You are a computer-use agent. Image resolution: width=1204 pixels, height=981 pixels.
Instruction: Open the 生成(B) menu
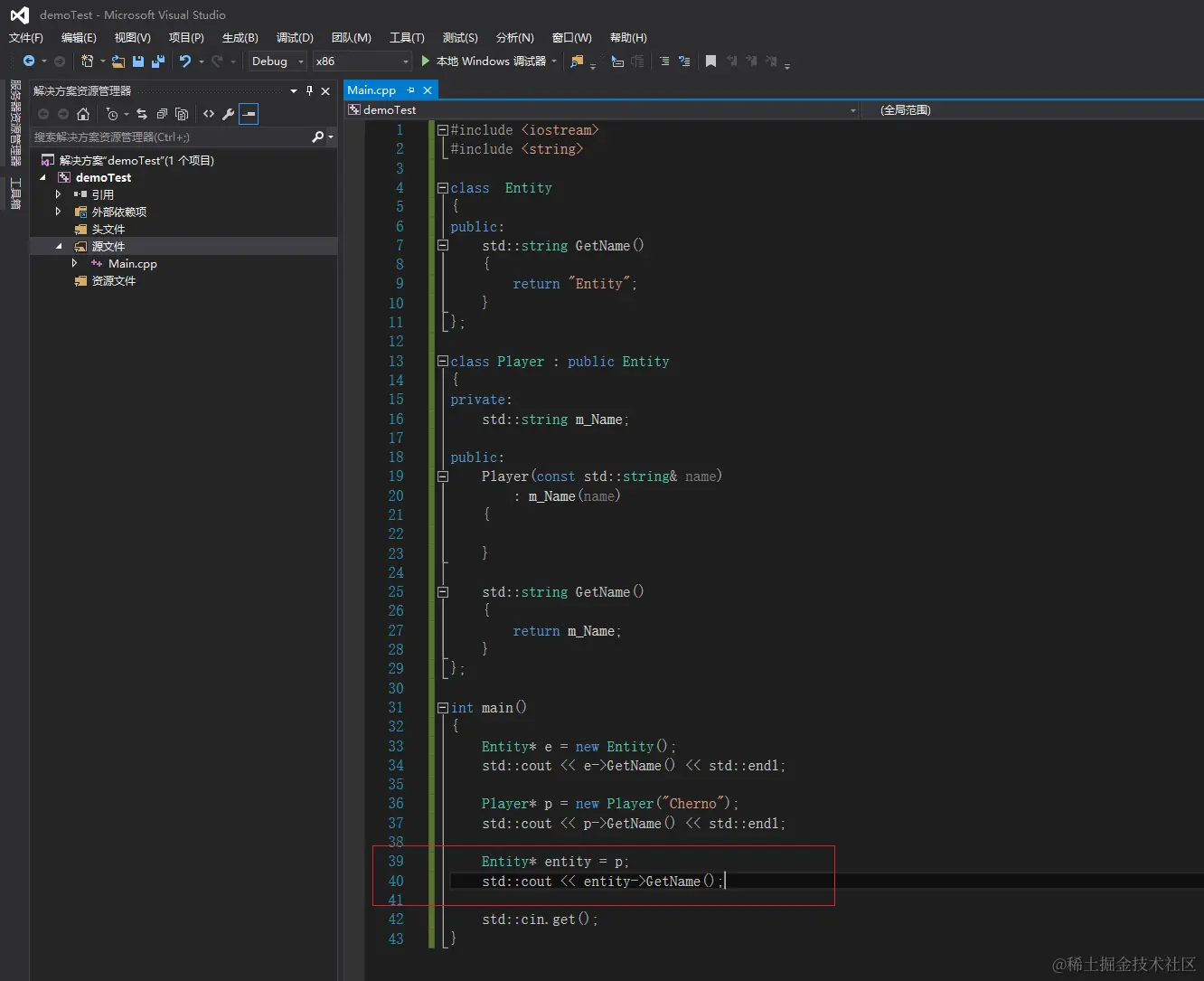pos(240,38)
